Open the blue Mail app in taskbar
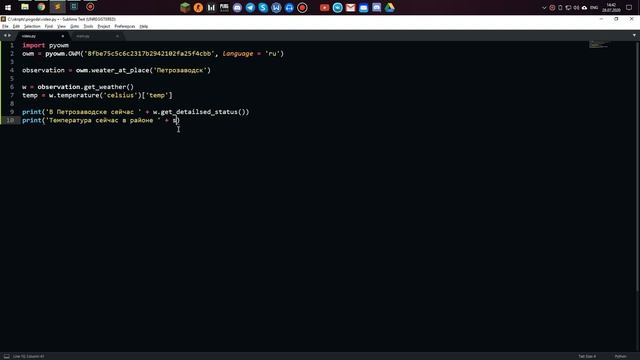Image resolution: width=640 pixels, height=360 pixels. pyautogui.click(x=364, y=7)
